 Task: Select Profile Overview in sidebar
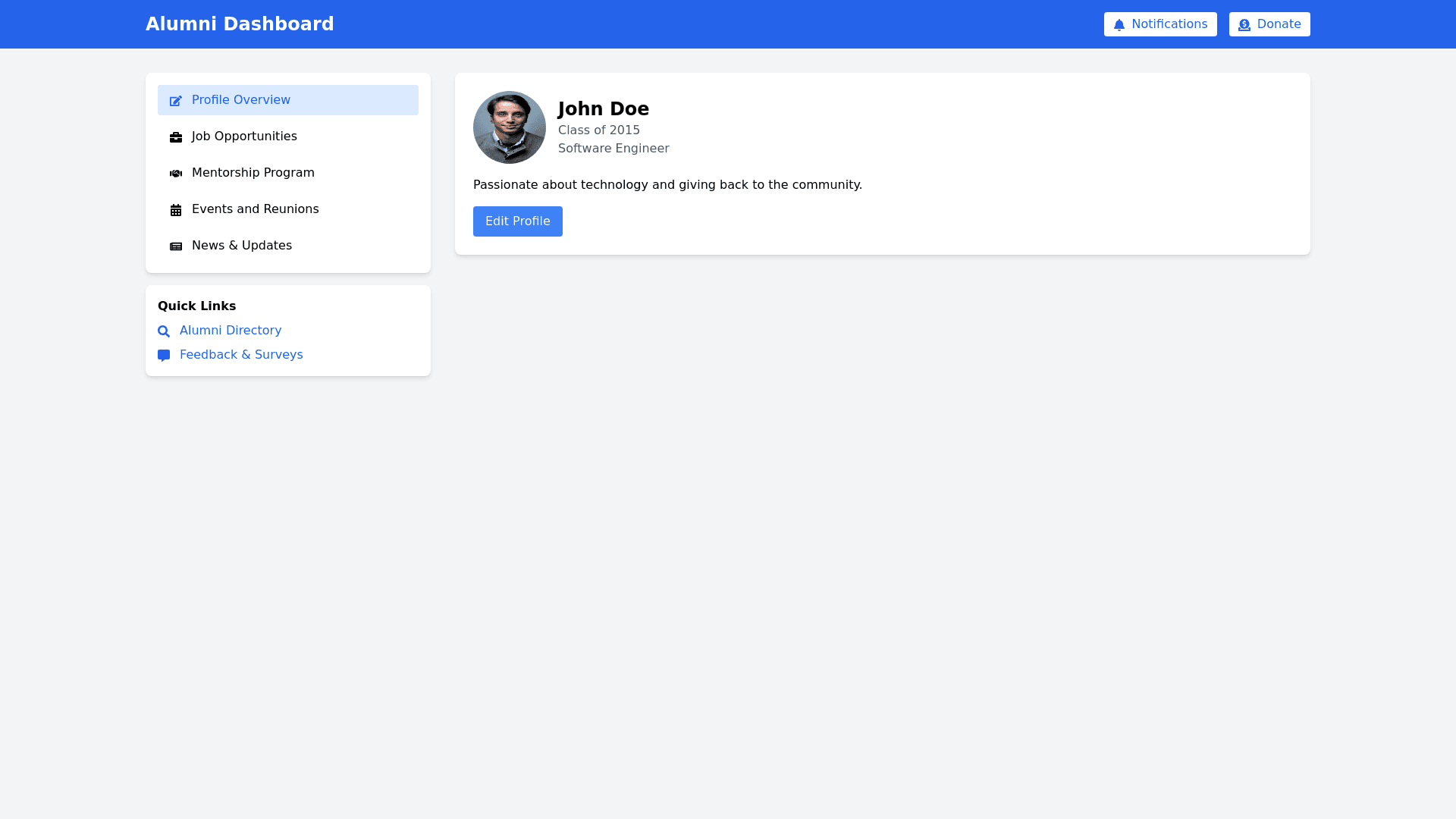click(x=240, y=100)
